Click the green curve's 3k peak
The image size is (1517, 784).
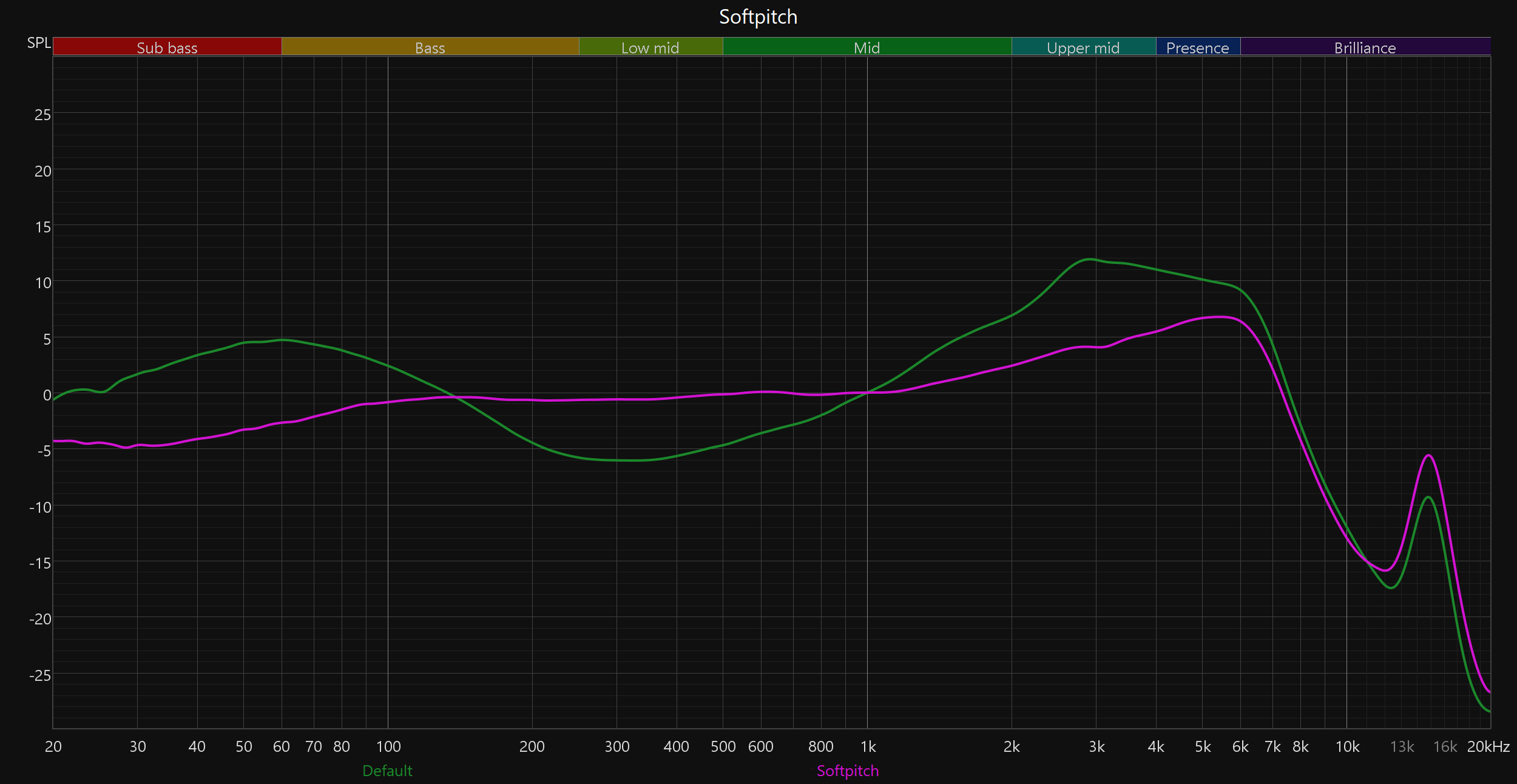click(x=1090, y=259)
